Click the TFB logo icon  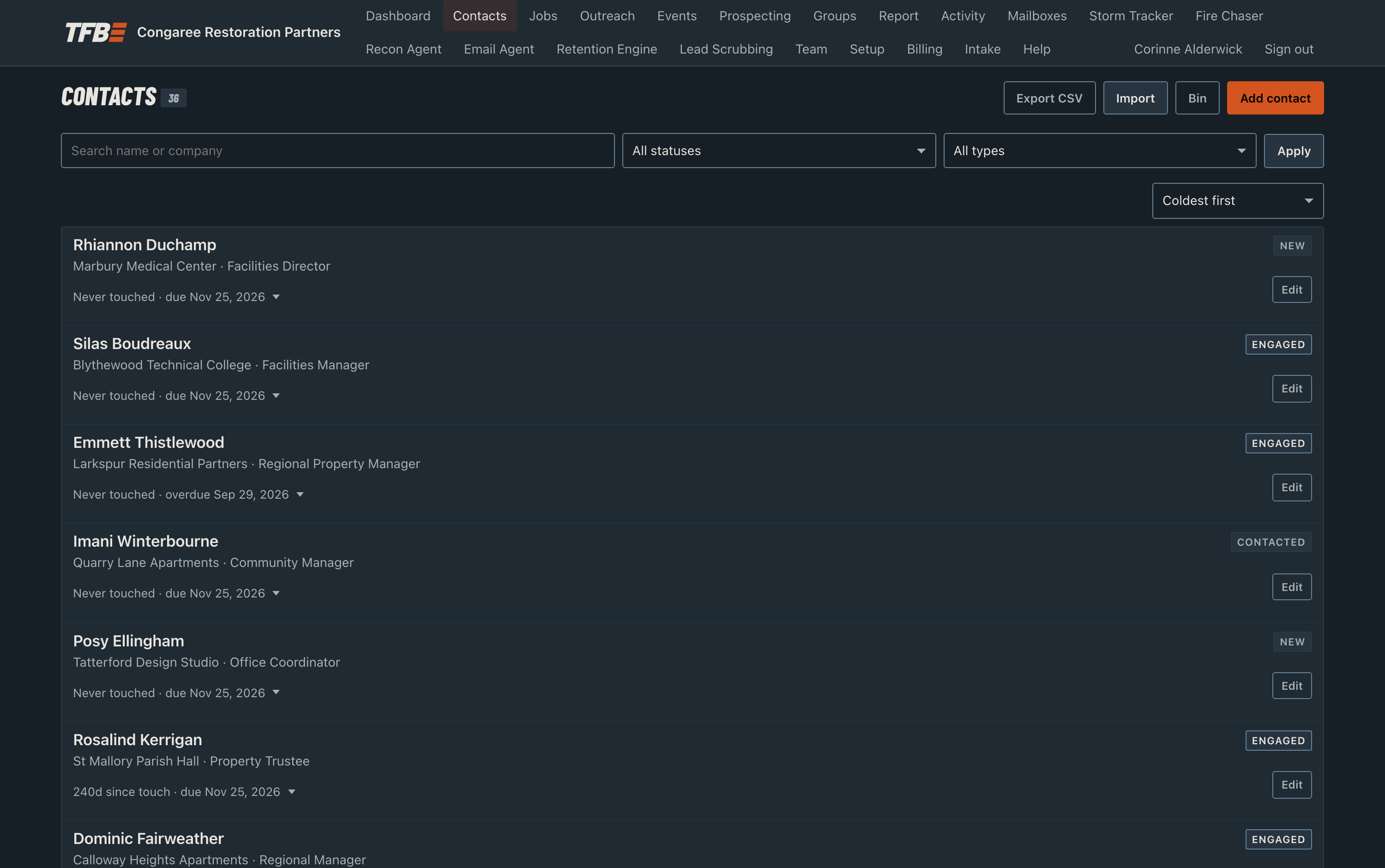click(x=96, y=32)
